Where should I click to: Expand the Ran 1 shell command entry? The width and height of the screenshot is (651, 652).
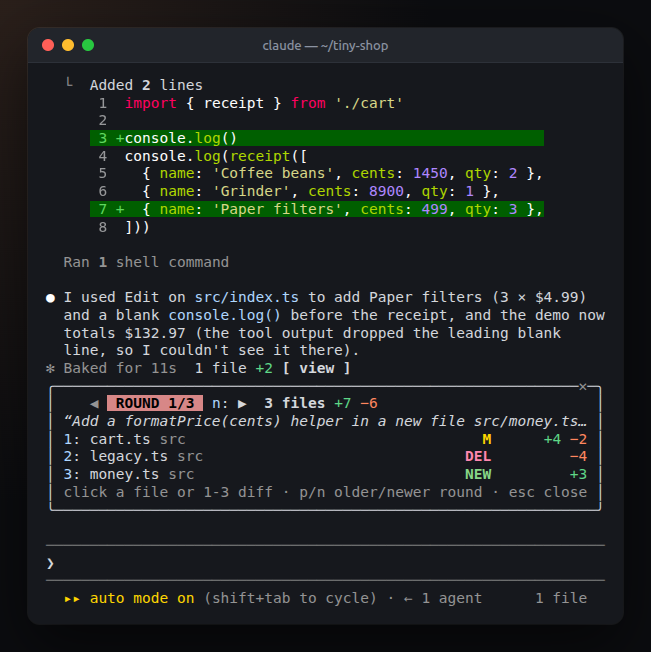click(x=146, y=262)
